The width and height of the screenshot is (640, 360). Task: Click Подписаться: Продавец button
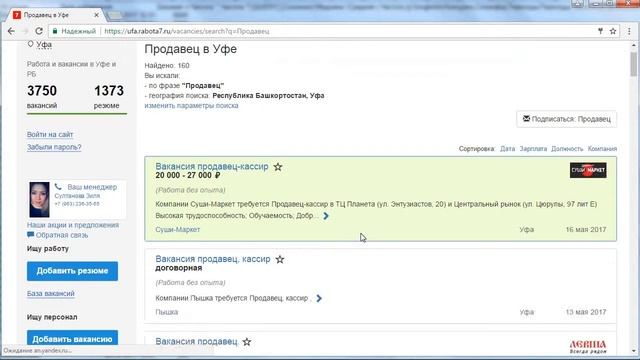tap(567, 119)
